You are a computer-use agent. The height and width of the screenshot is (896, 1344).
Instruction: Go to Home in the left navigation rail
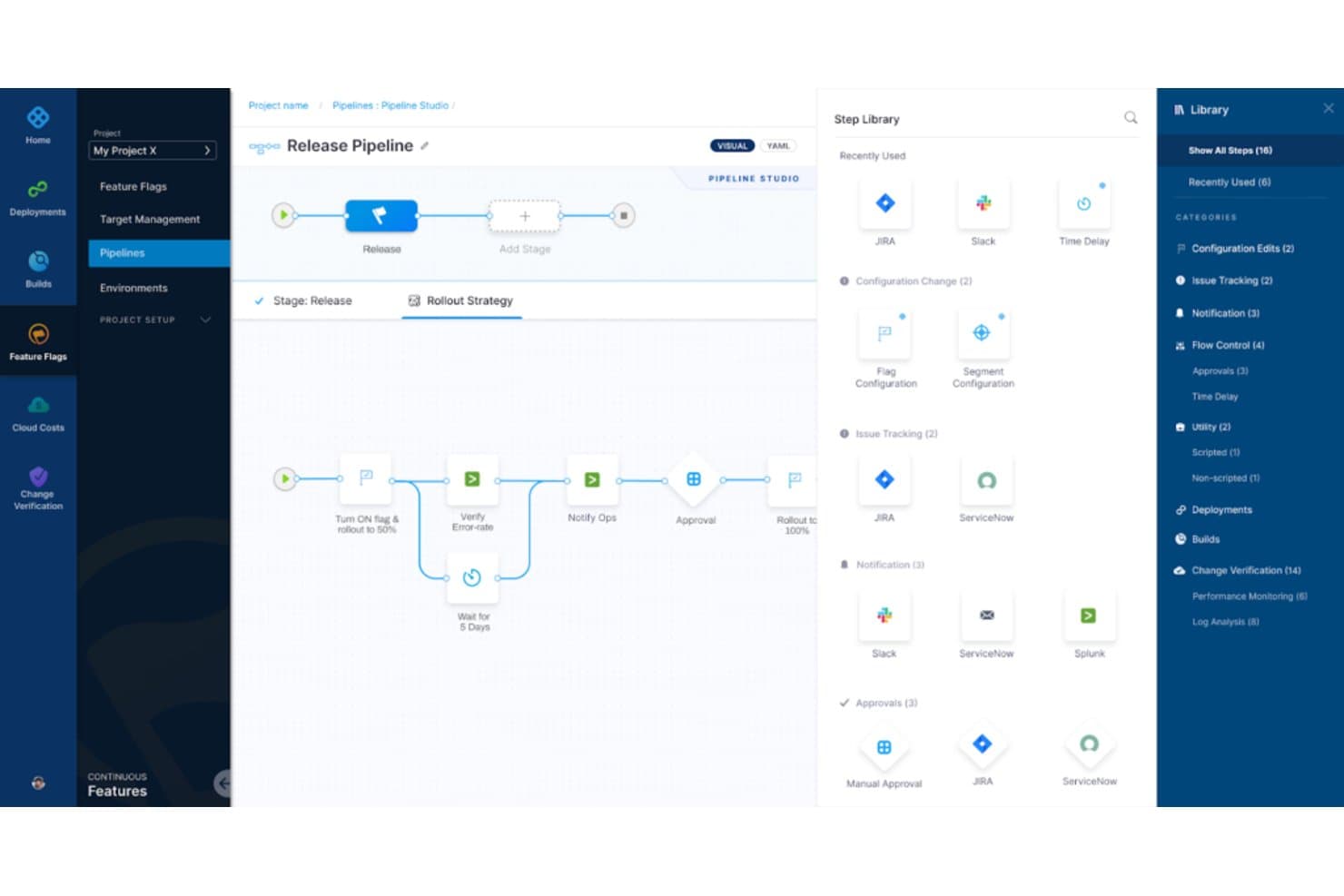pyautogui.click(x=38, y=125)
